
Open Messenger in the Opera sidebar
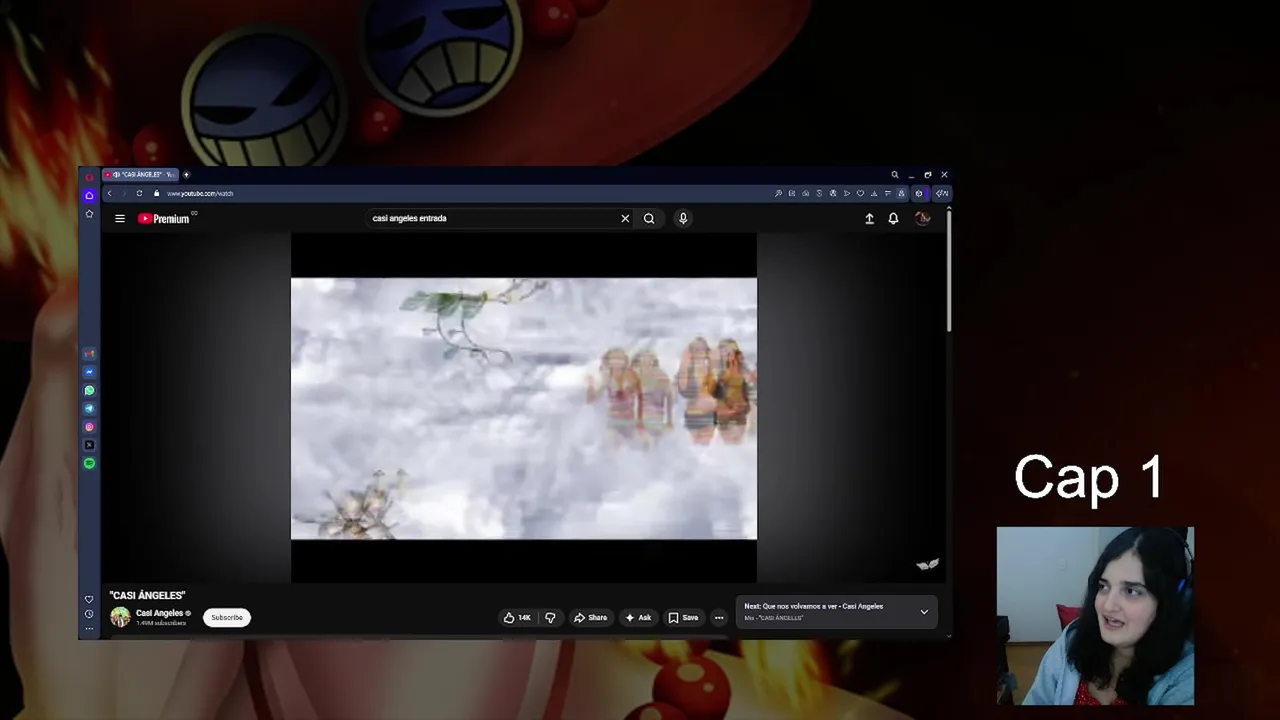89,372
